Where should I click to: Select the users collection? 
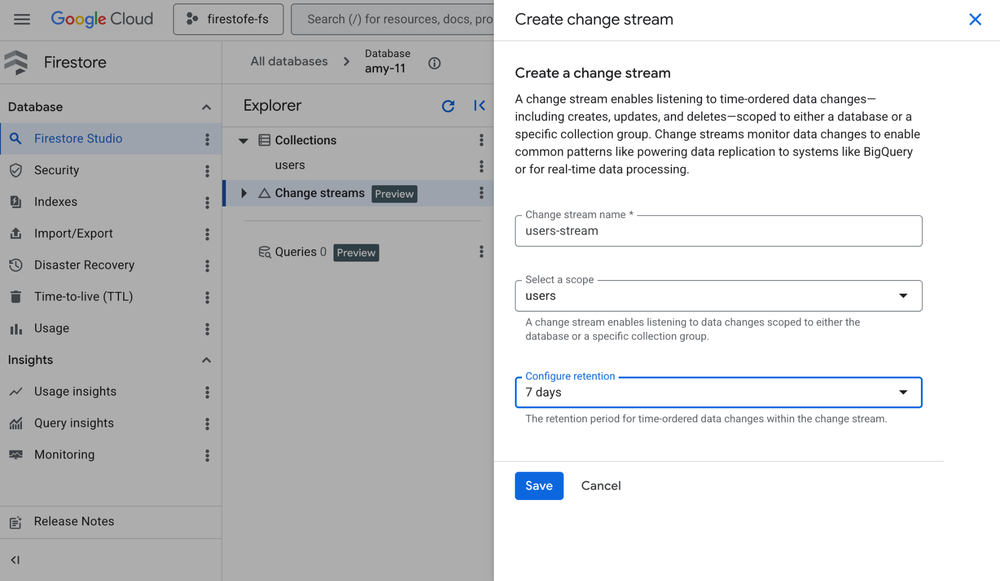[x=290, y=165]
